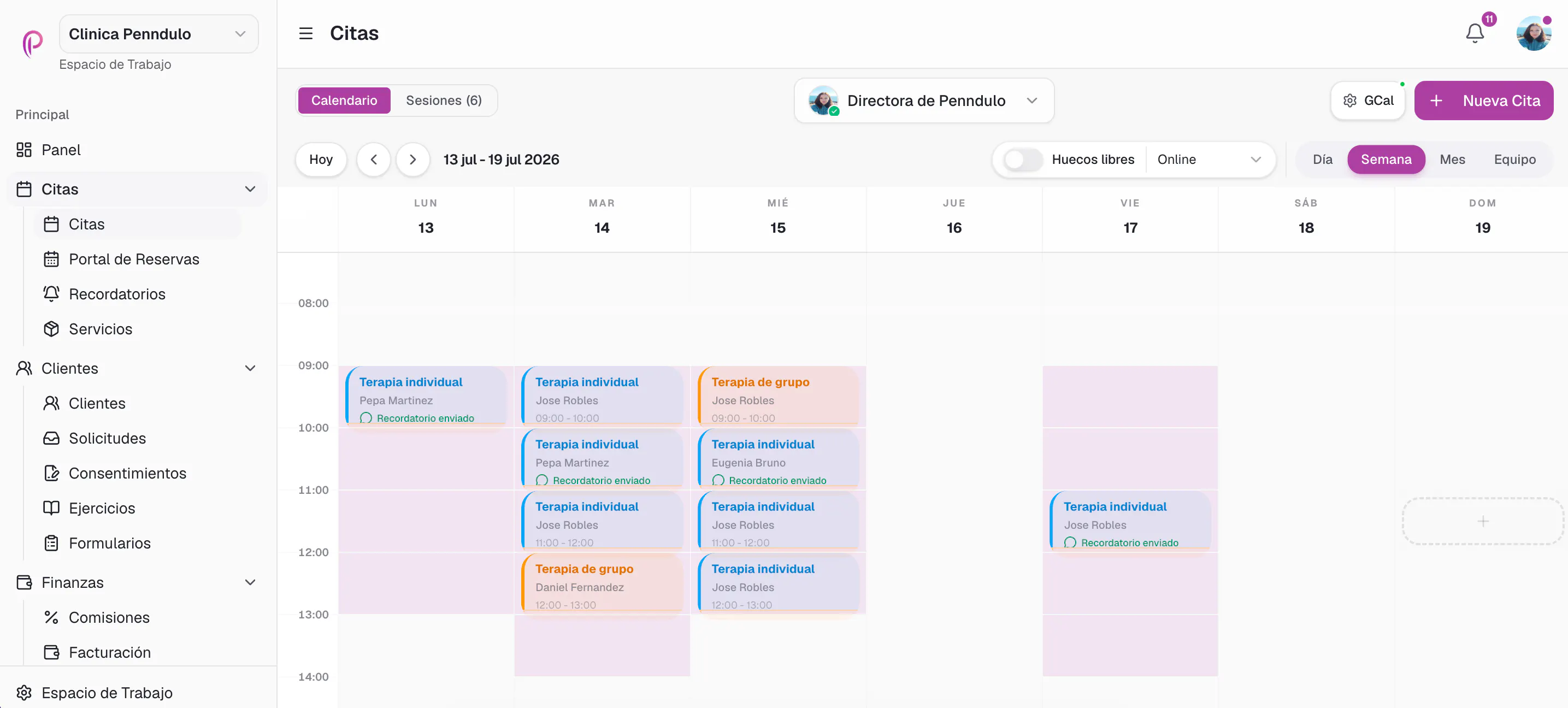Open Wednesday 11:00 Jose Robles appointment

pyautogui.click(x=777, y=520)
